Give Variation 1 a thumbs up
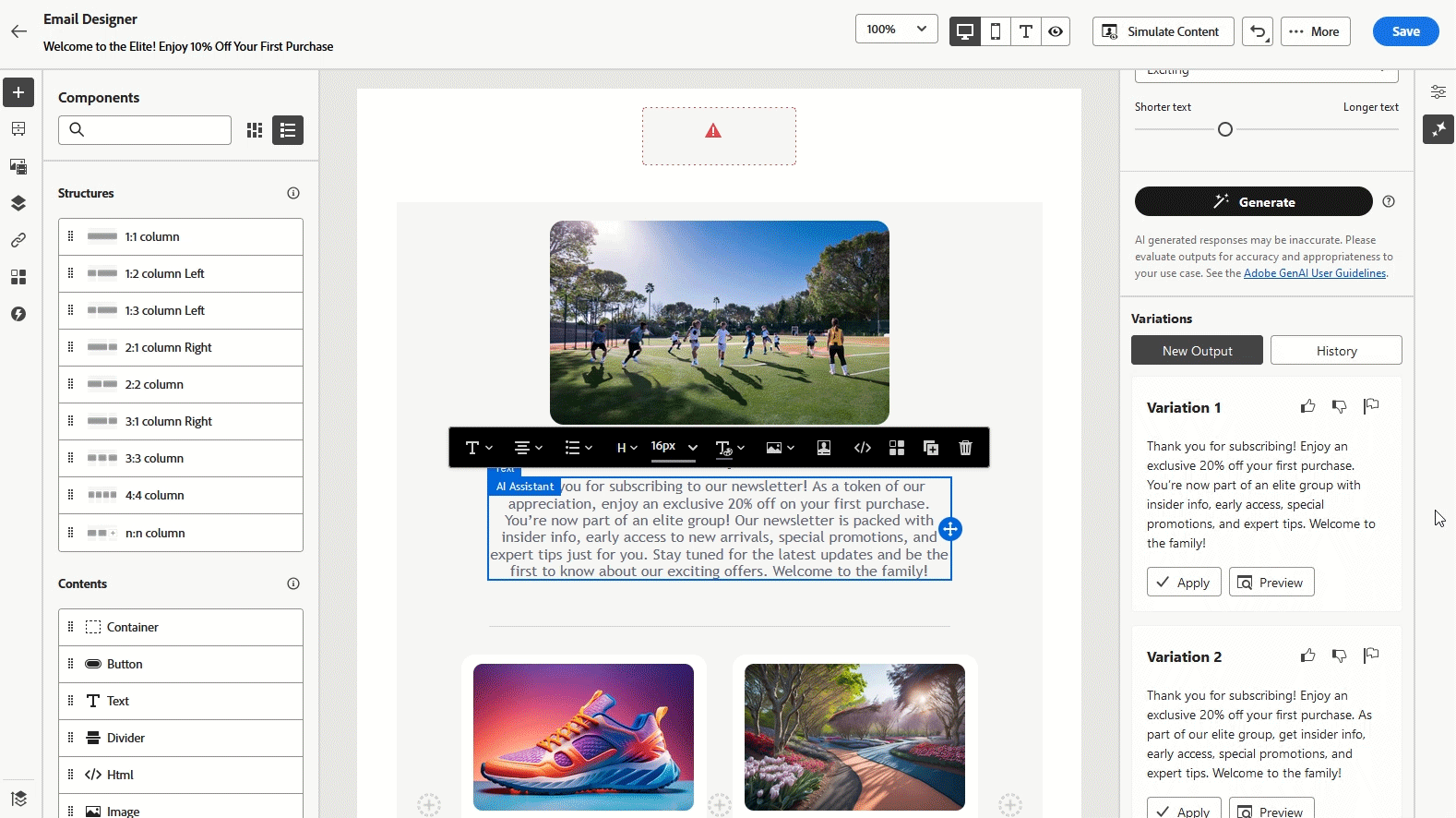This screenshot has width=1456, height=818. click(1308, 406)
